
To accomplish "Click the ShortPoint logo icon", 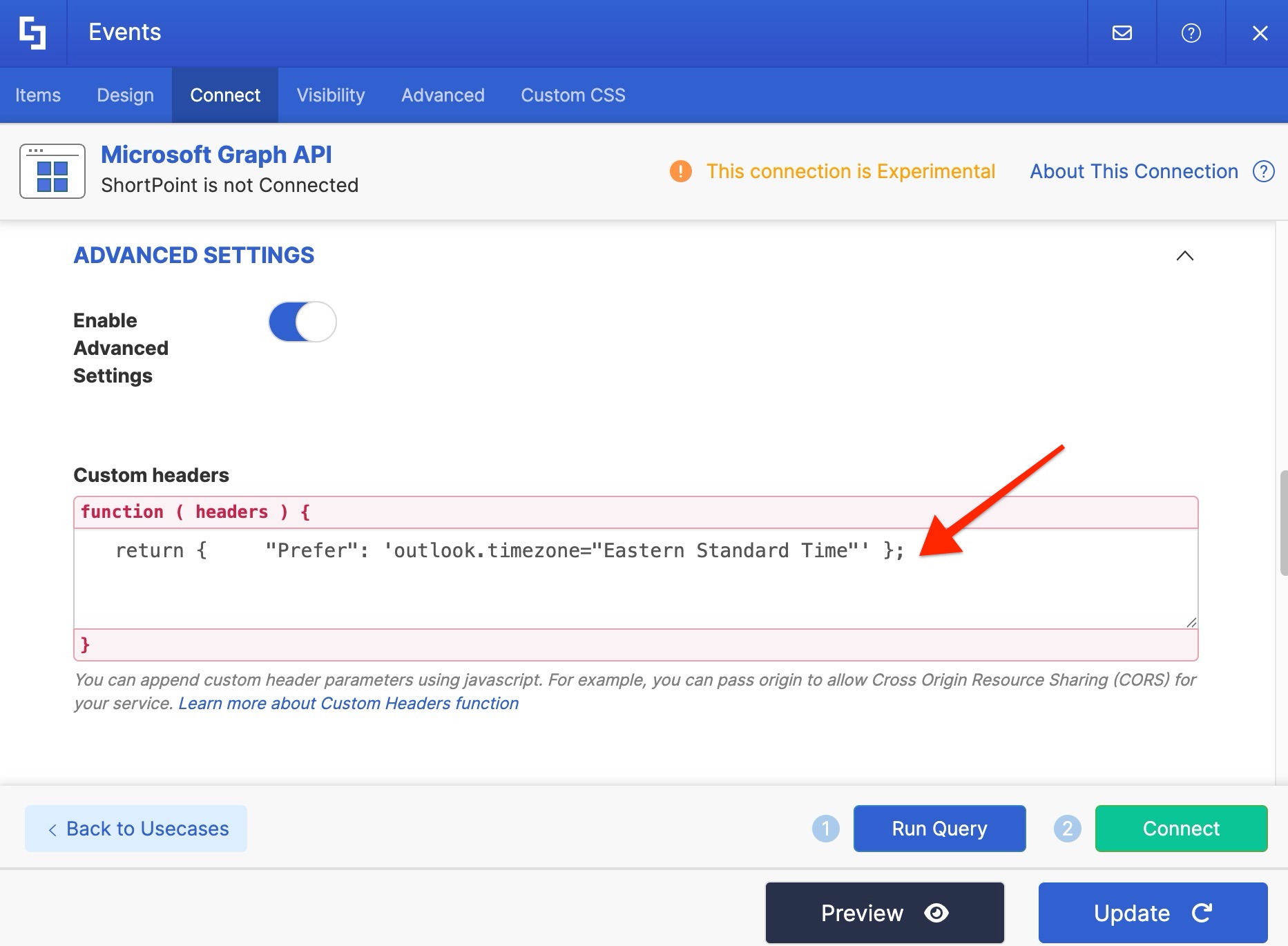I will pos(32,32).
